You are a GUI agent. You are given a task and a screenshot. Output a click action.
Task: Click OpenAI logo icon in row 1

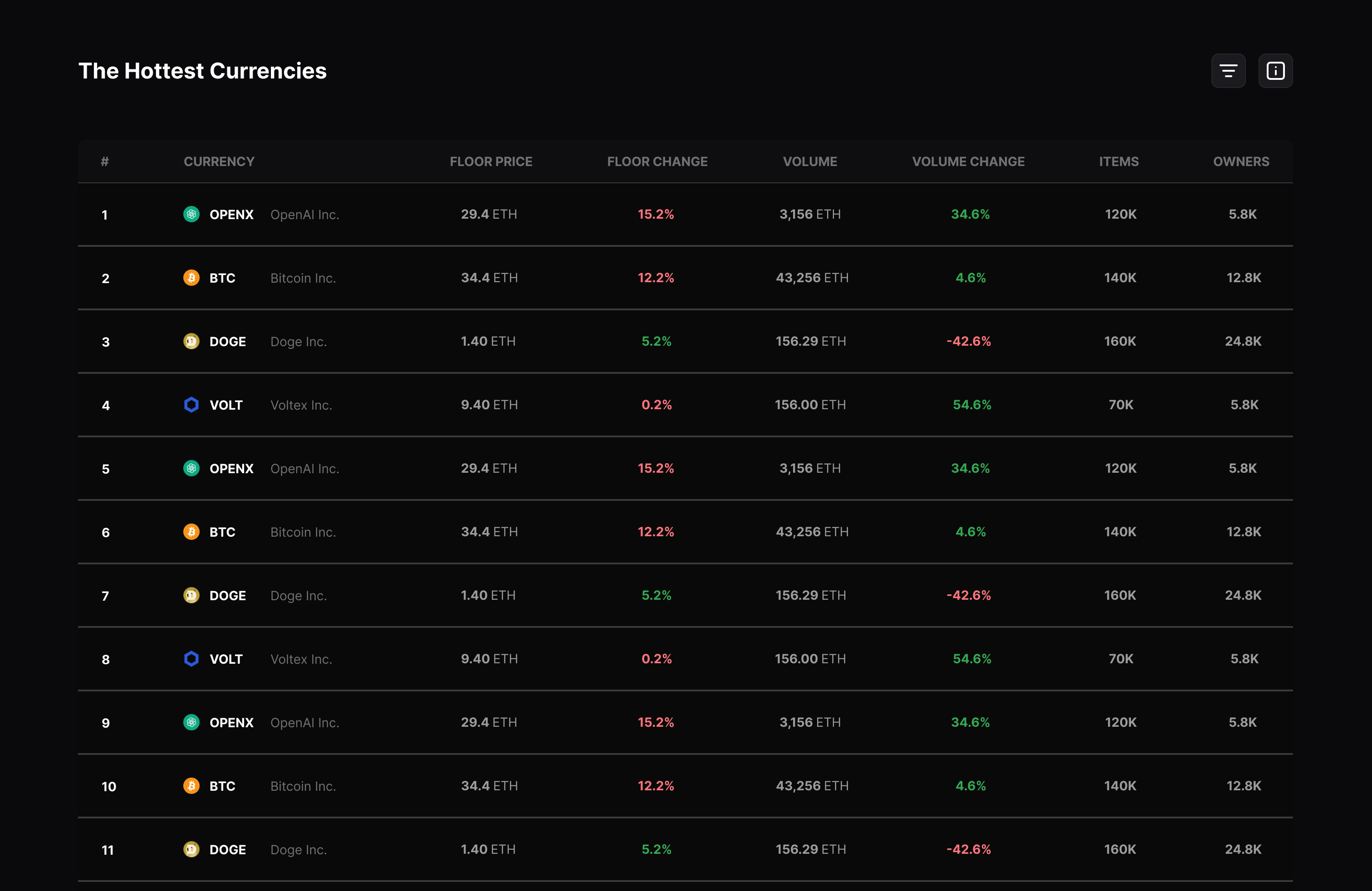click(x=191, y=215)
